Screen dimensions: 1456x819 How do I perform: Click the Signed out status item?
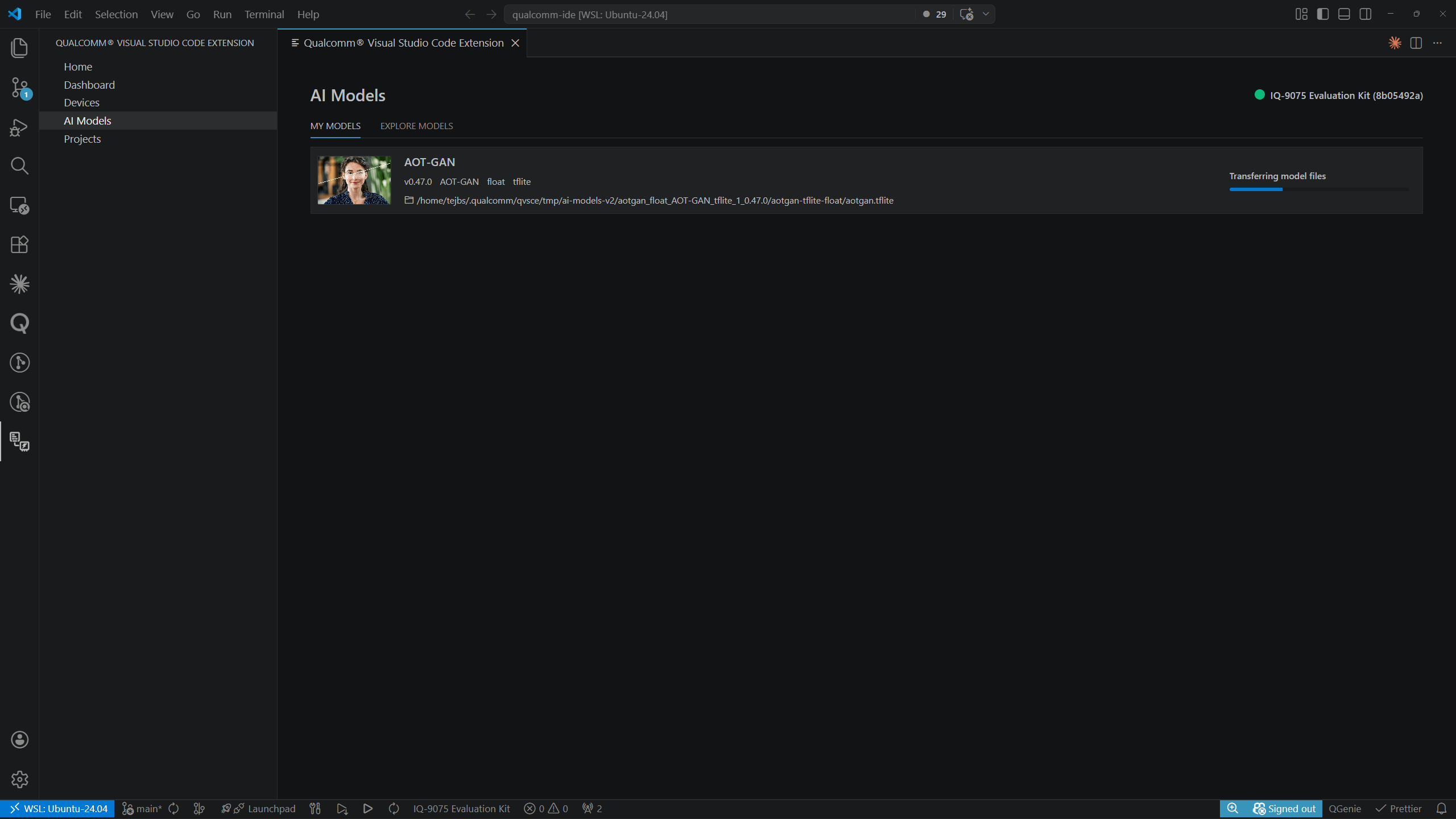pos(1284,809)
